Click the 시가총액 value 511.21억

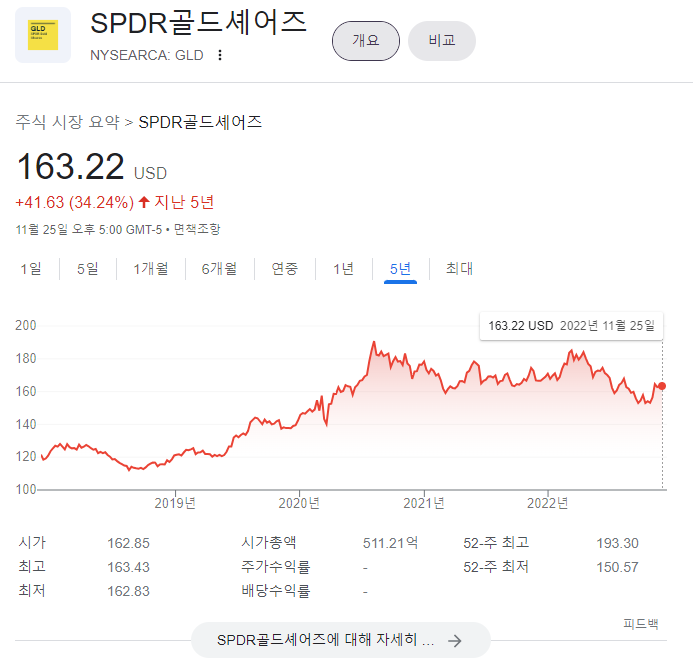pos(390,543)
